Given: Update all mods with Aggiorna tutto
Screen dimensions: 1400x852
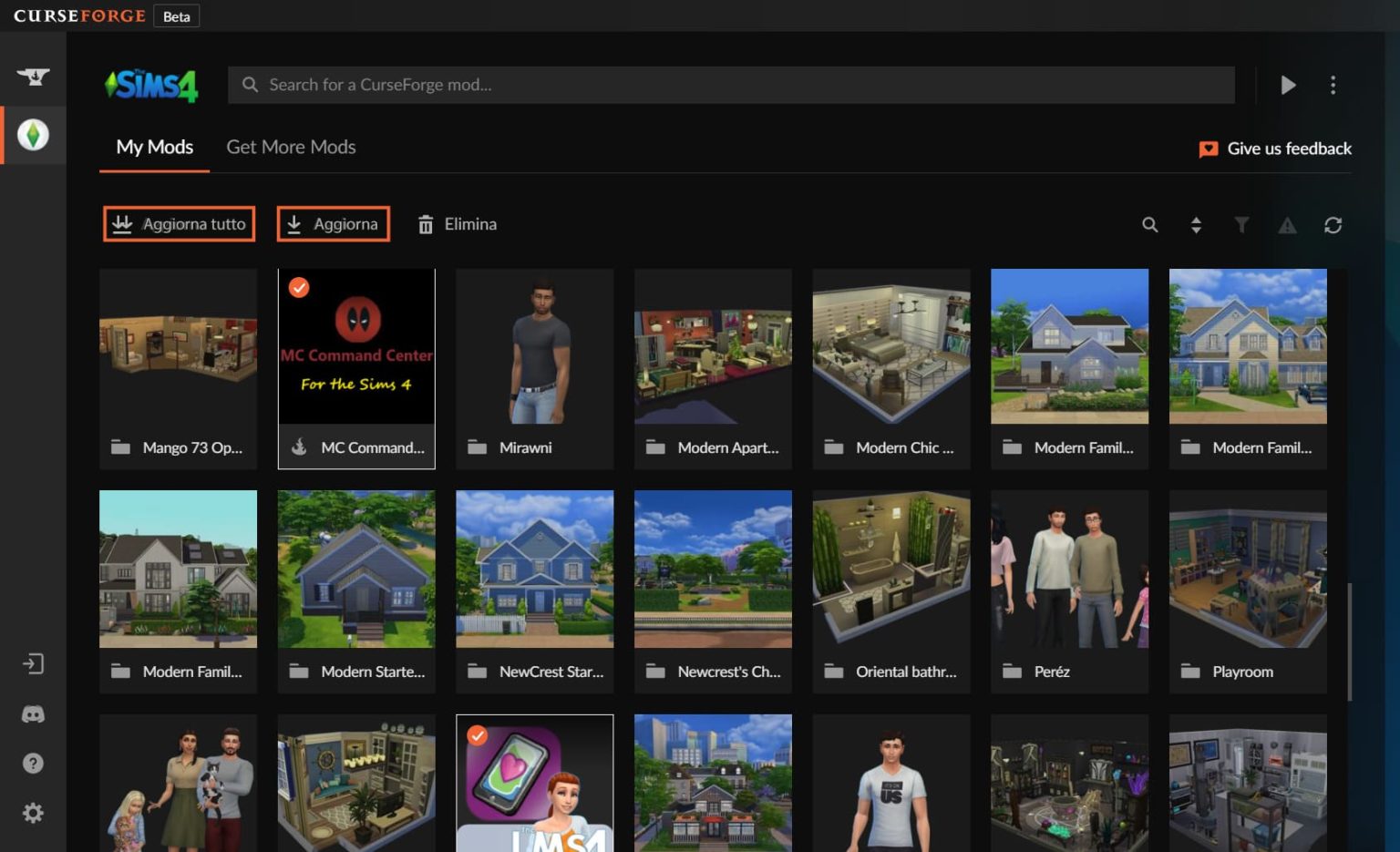Looking at the screenshot, I should pos(178,223).
